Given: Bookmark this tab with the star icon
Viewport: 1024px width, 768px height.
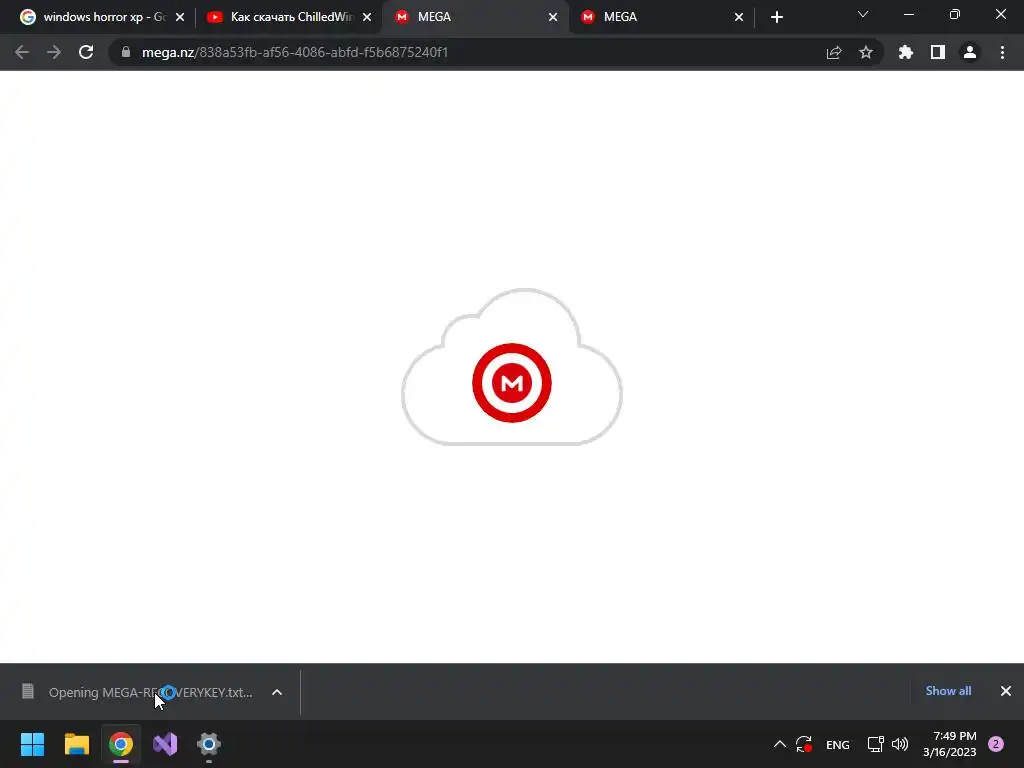Looking at the screenshot, I should pyautogui.click(x=866, y=52).
